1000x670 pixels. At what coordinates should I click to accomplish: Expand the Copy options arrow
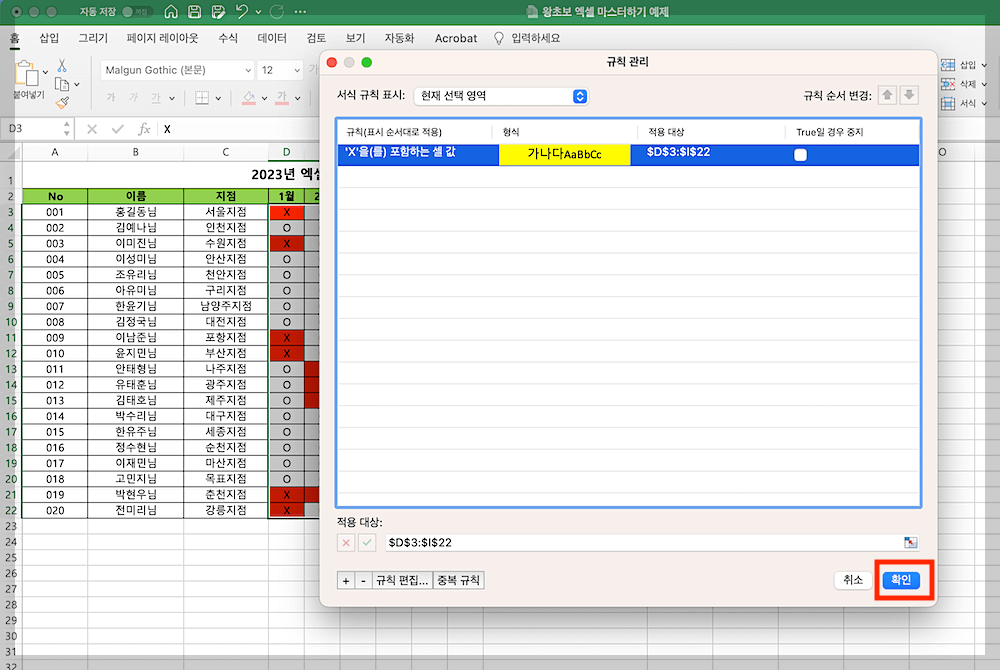tap(77, 84)
